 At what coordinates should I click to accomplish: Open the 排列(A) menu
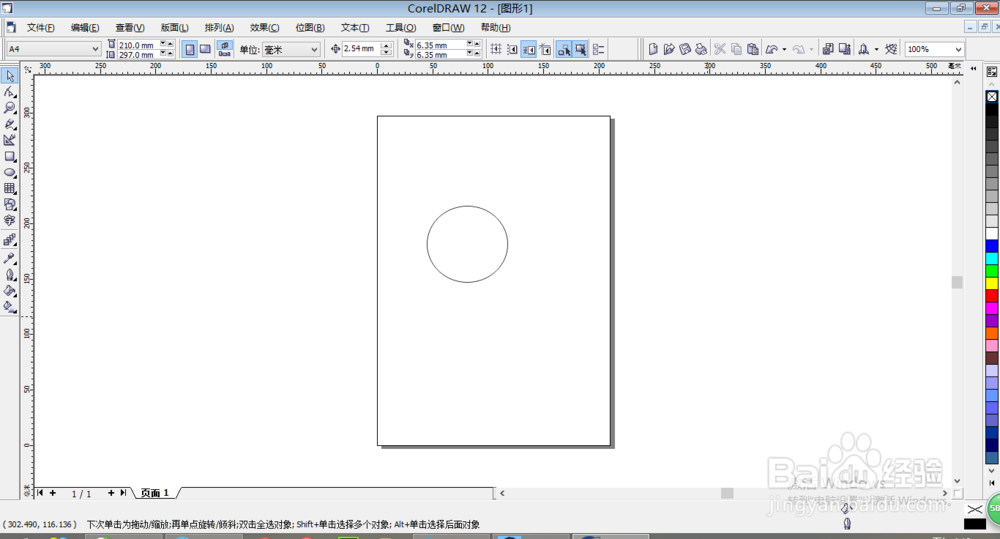click(219, 27)
